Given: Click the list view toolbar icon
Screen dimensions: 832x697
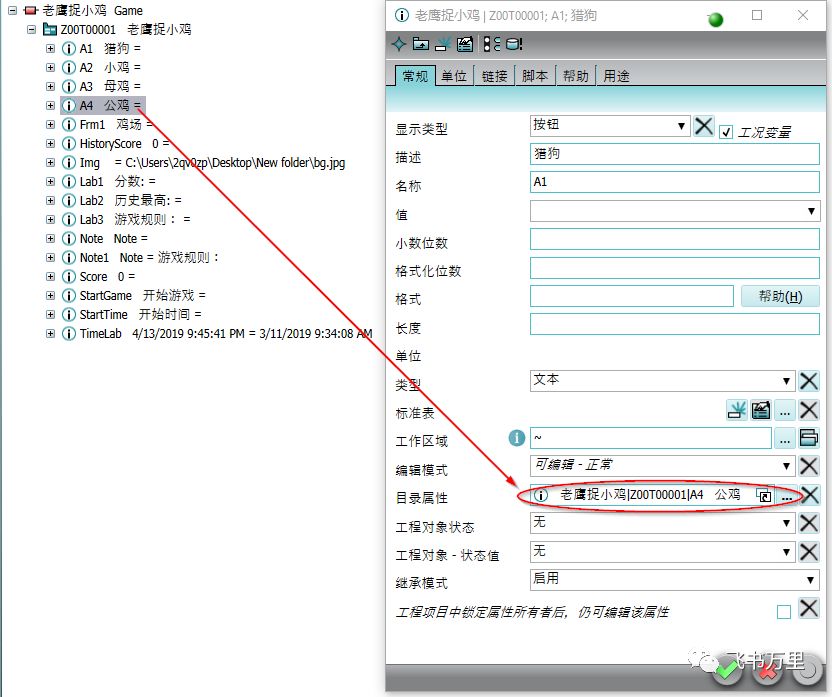Looking at the screenshot, I should click(x=489, y=43).
